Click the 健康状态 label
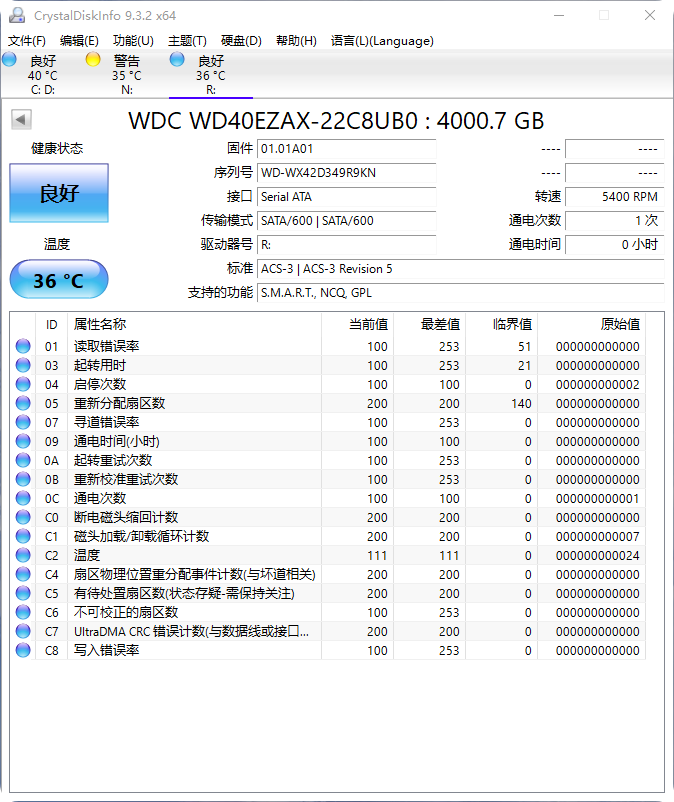The height and width of the screenshot is (802, 674). [57, 148]
